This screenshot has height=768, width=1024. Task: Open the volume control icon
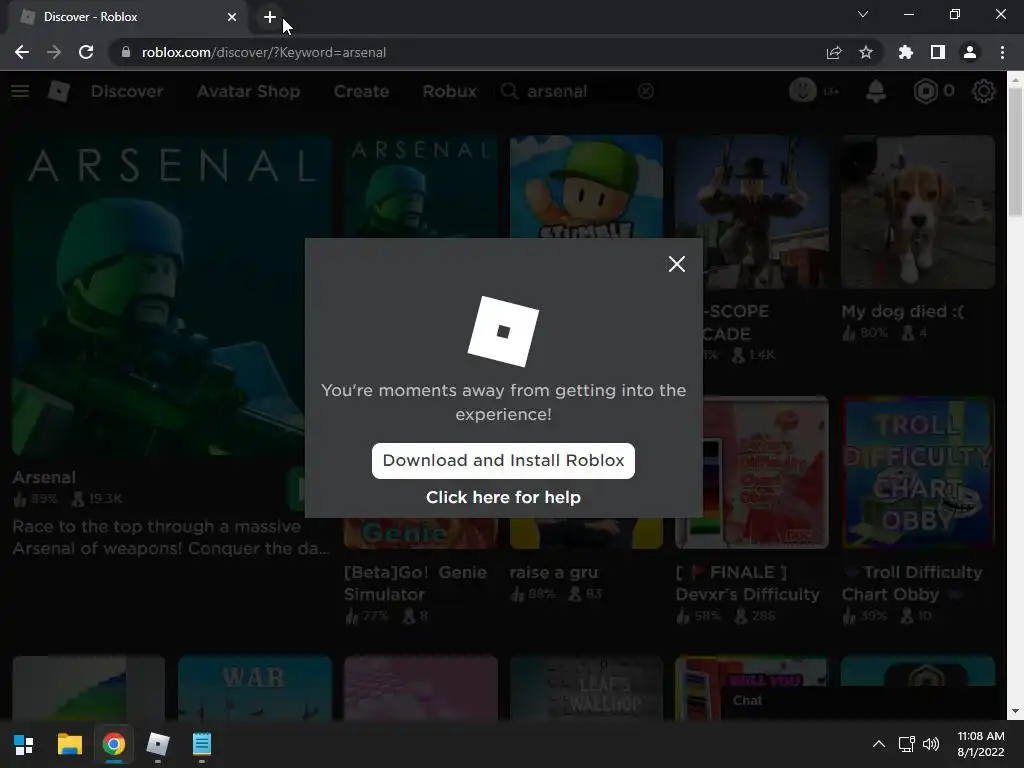[x=931, y=744]
